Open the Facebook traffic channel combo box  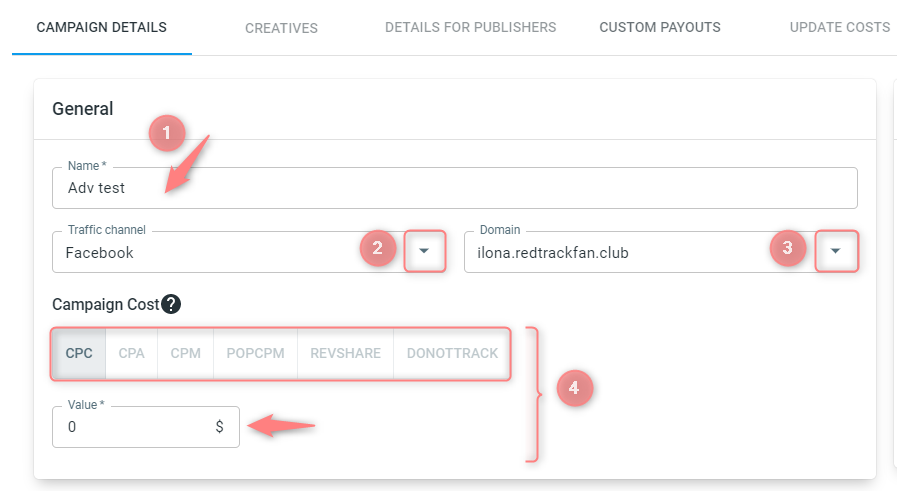pyautogui.click(x=249, y=252)
